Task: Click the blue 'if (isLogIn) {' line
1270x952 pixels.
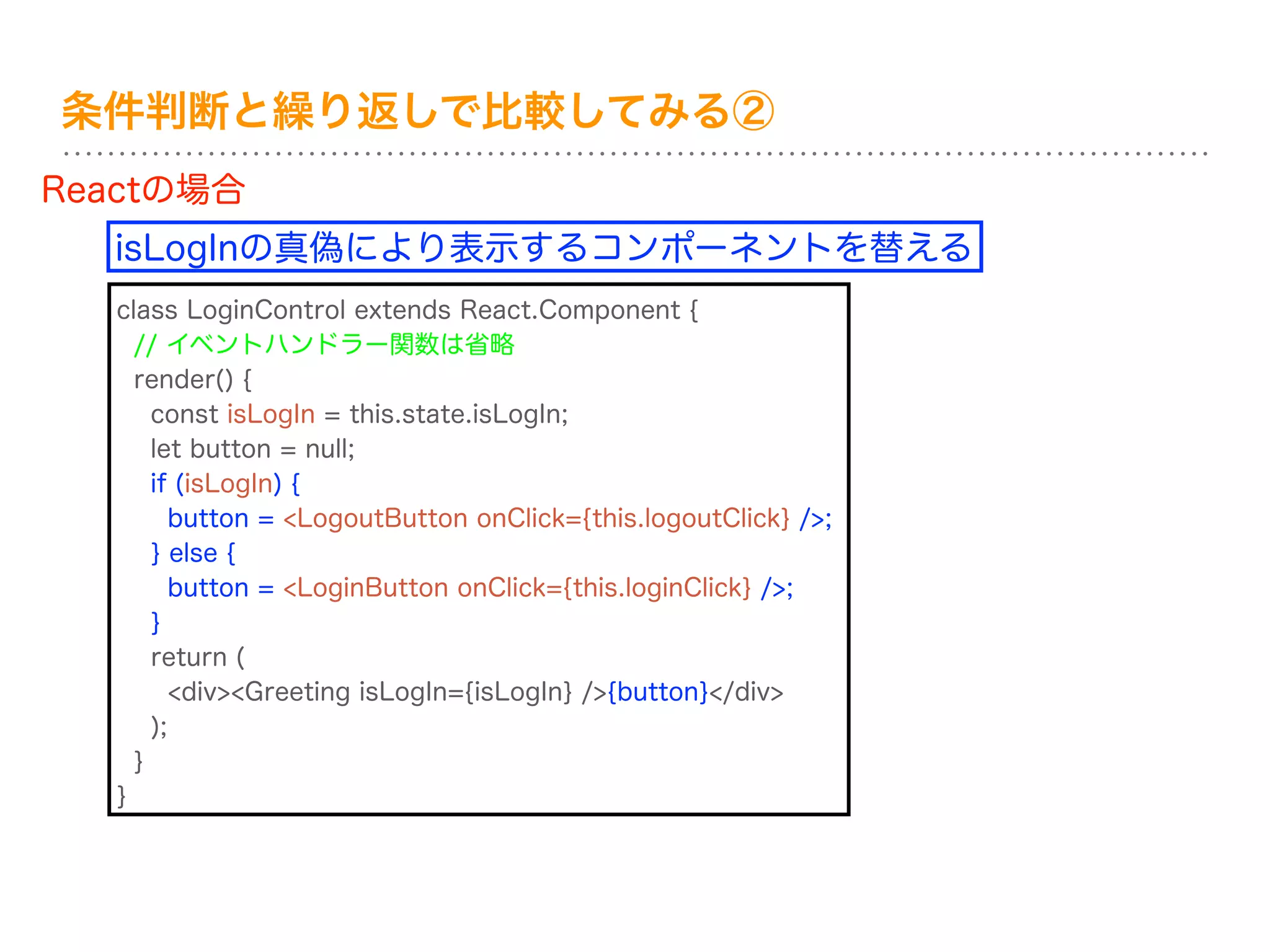Action: click(x=225, y=483)
